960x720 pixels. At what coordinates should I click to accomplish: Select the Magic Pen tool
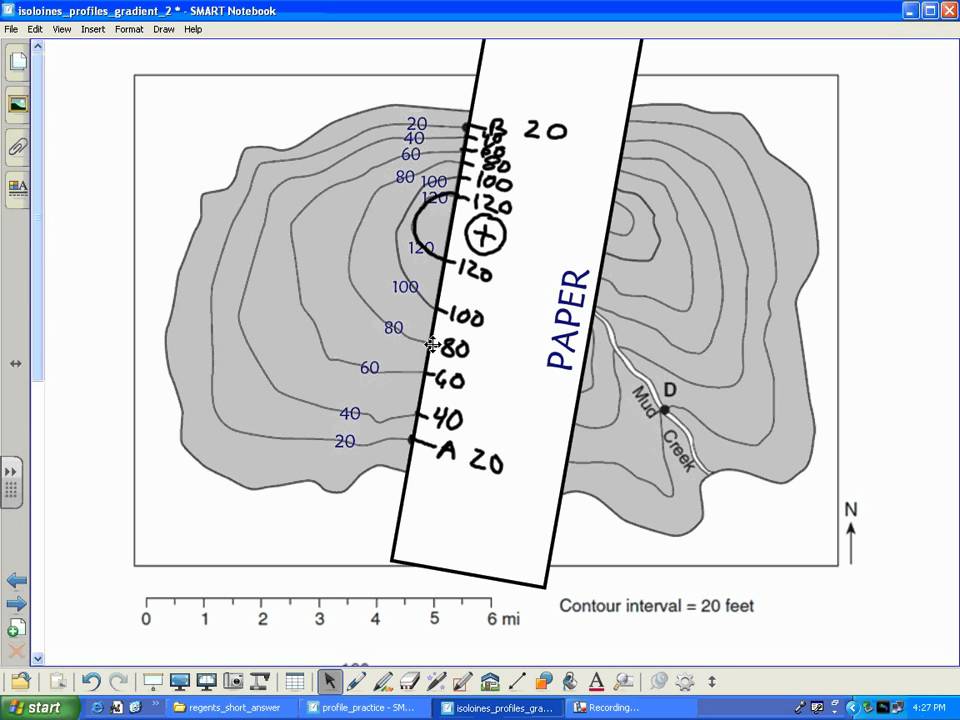tap(436, 681)
